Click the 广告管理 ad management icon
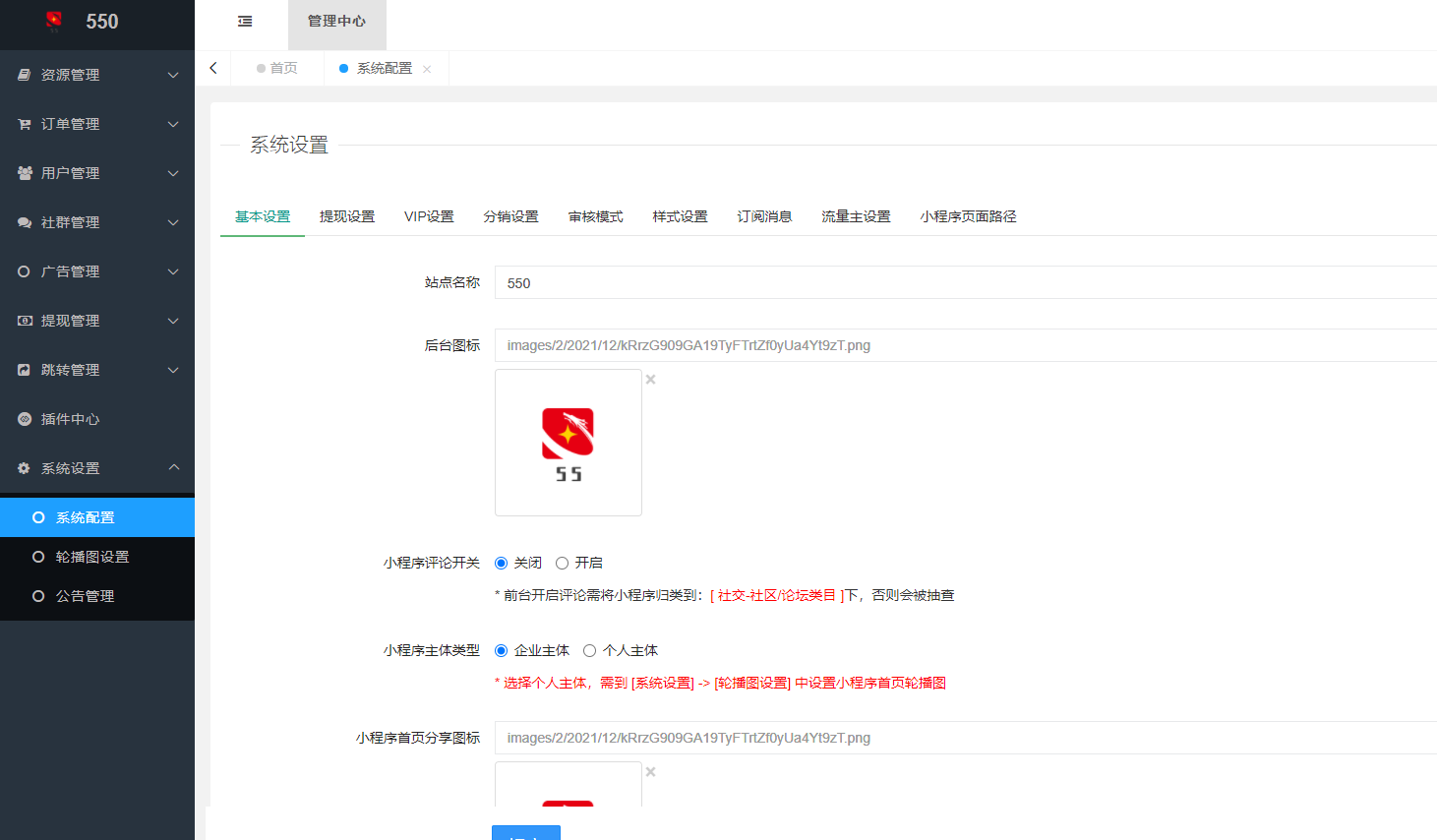This screenshot has height=840, width=1437. pyautogui.click(x=24, y=270)
